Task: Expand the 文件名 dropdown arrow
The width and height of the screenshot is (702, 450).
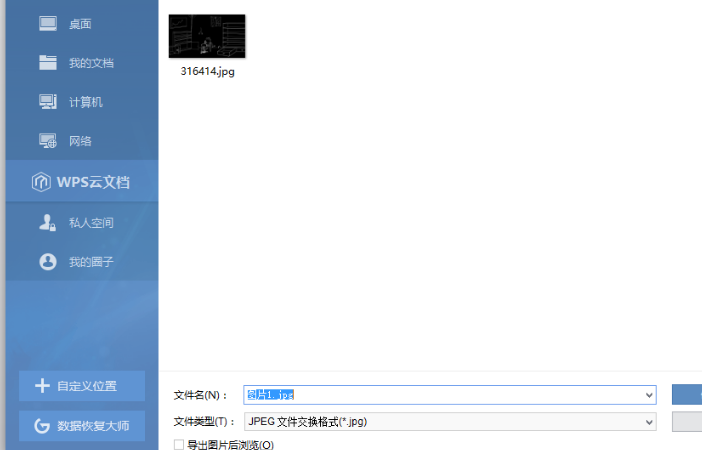Action: (649, 395)
